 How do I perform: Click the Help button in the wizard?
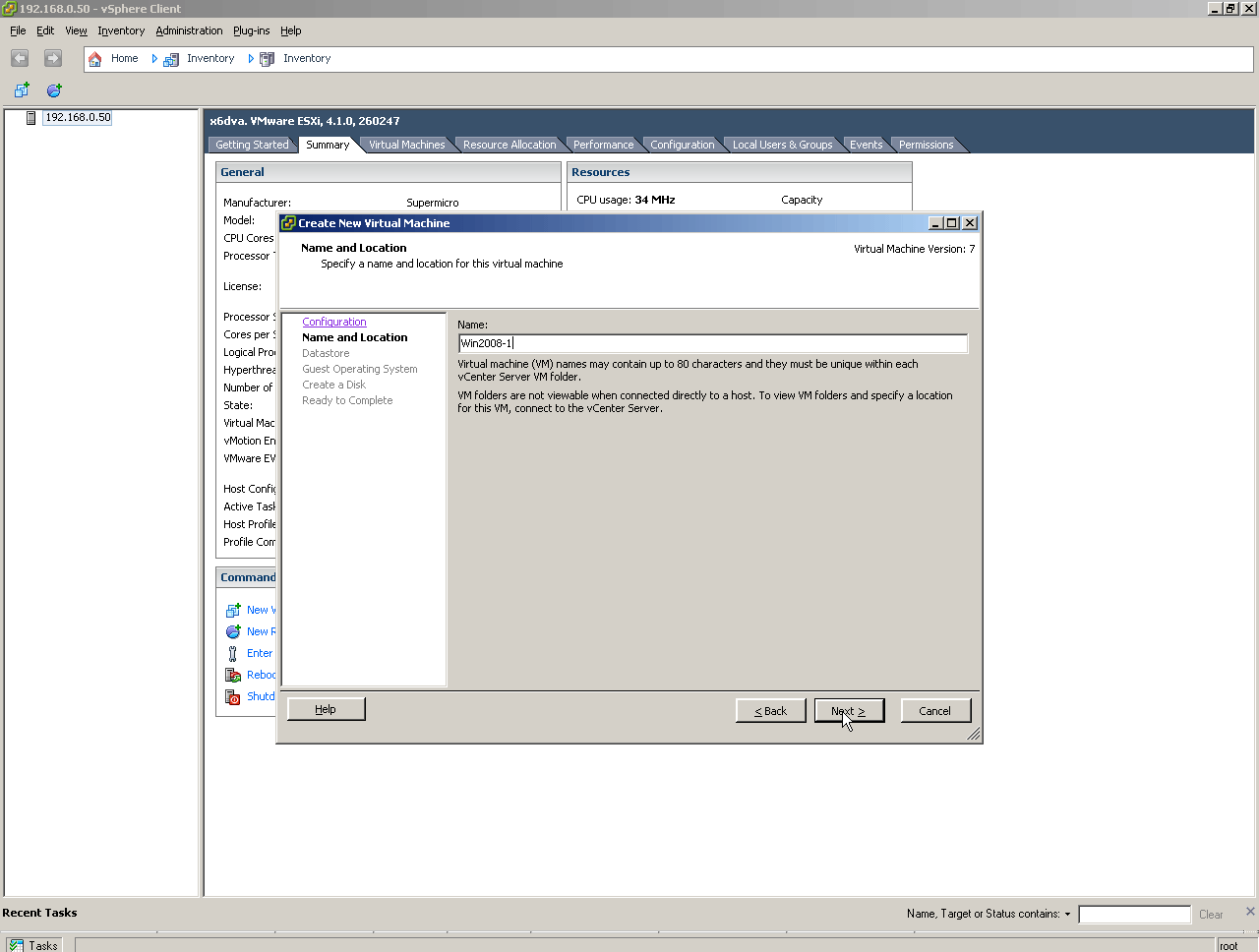click(326, 709)
